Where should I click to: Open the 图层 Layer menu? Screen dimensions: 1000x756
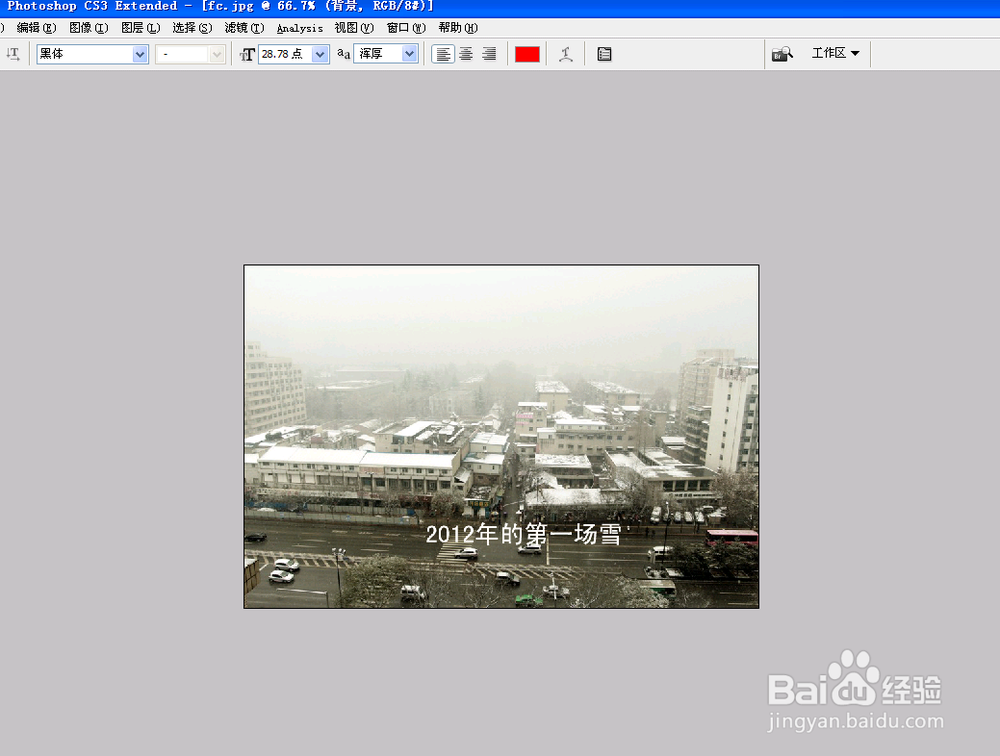point(139,27)
